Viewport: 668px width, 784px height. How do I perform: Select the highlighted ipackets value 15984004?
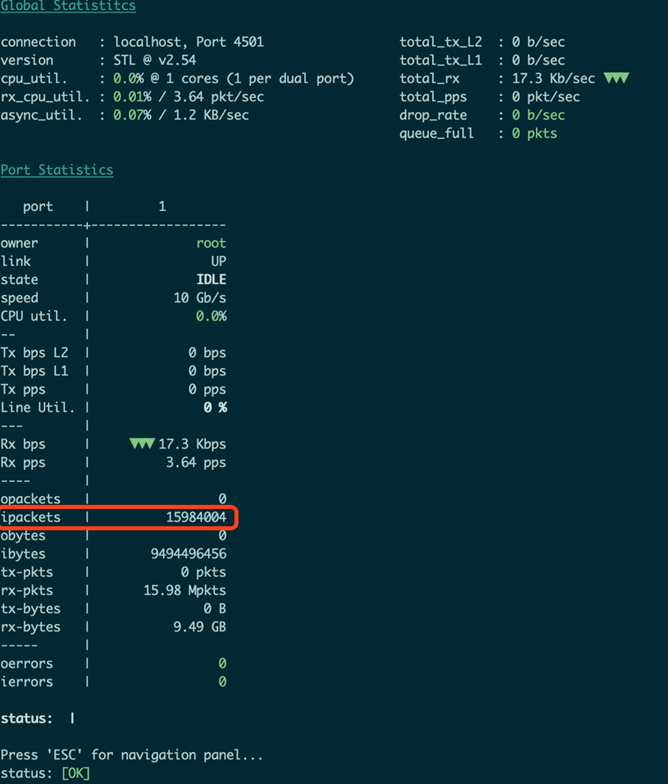(196, 517)
